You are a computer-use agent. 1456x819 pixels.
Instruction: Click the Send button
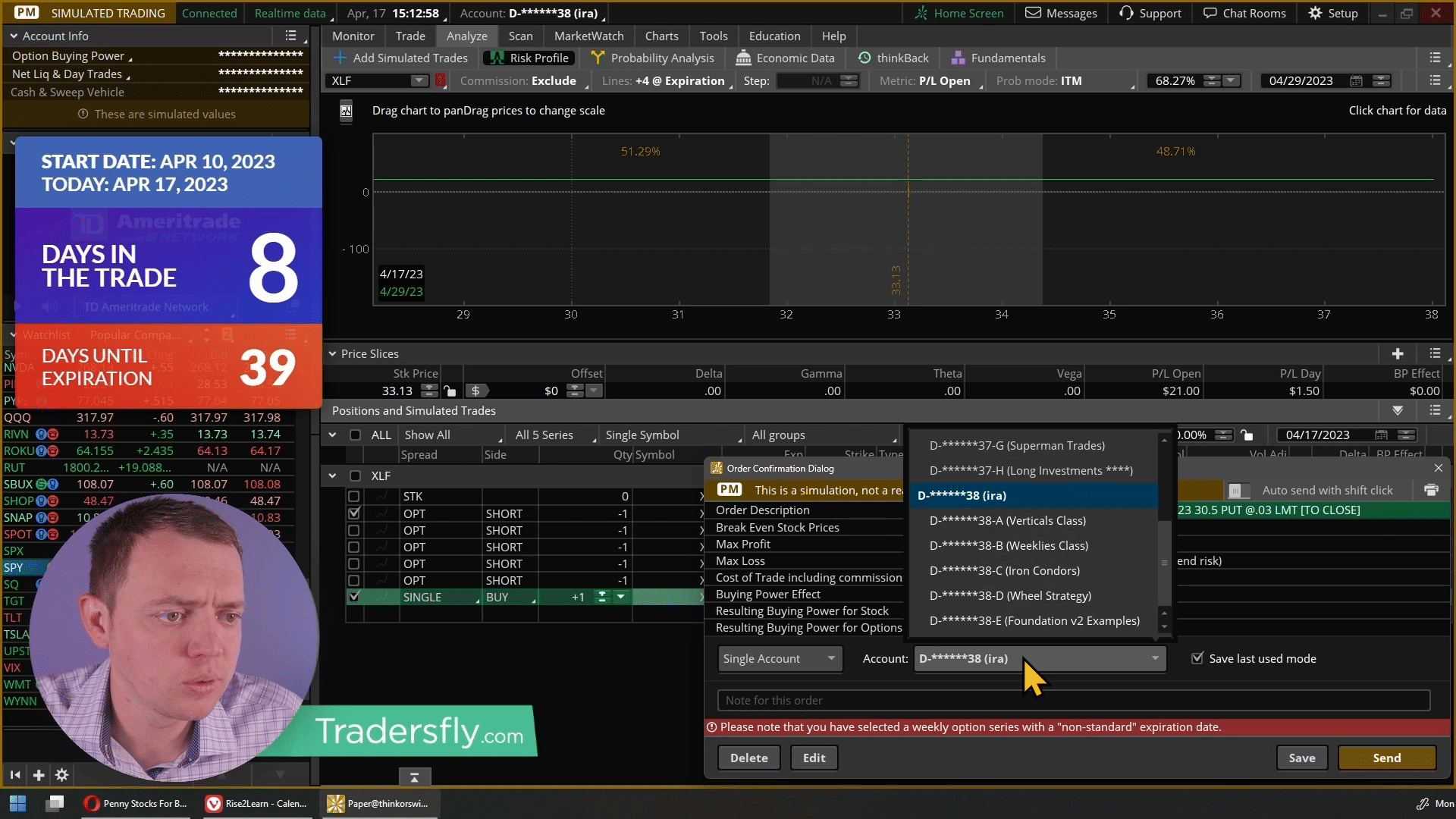coord(1387,758)
